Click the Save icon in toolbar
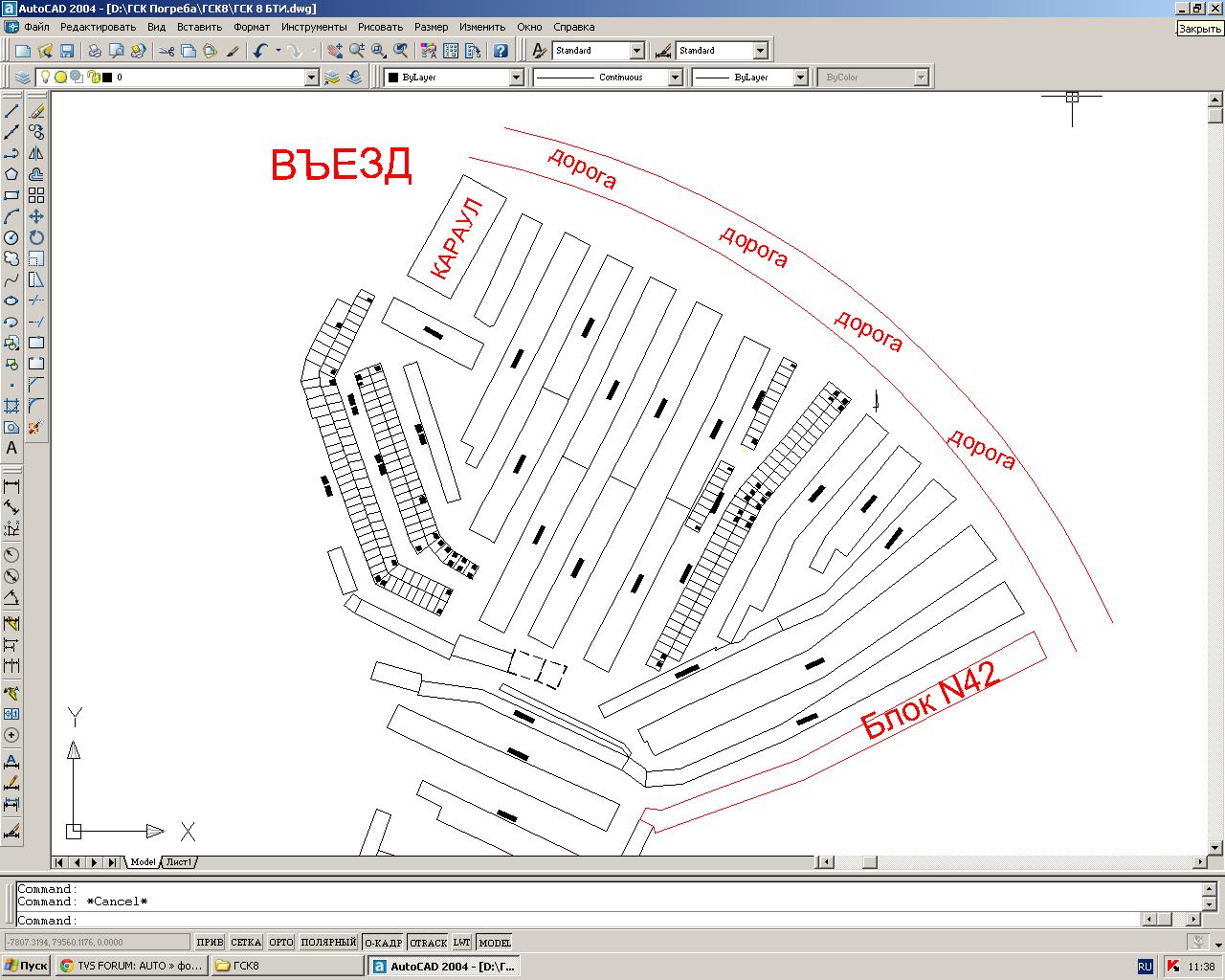 (67, 51)
